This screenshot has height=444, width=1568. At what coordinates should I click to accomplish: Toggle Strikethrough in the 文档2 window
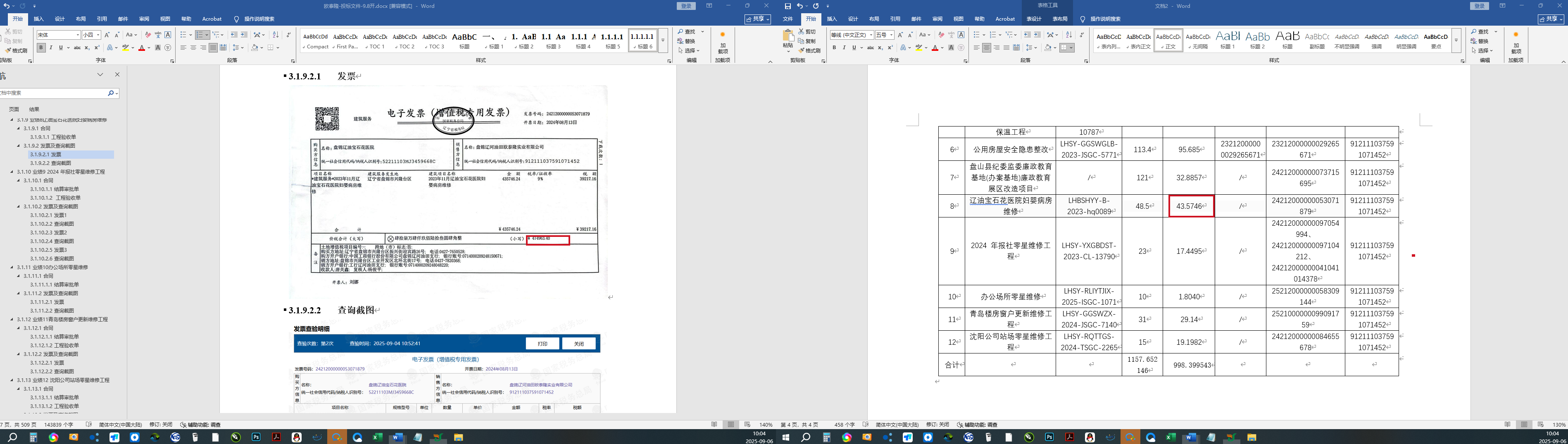pyautogui.click(x=871, y=48)
